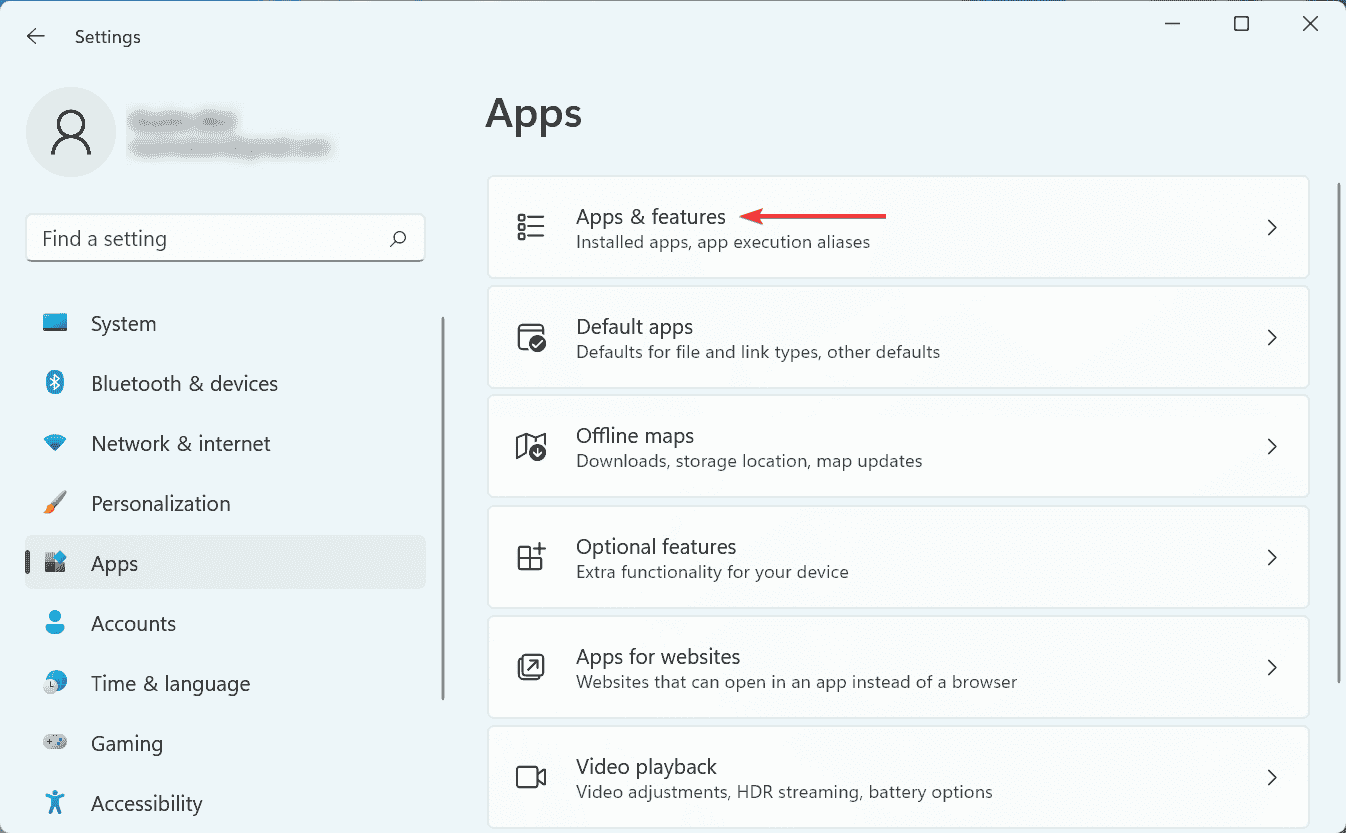Expand Apps & features chevron
The width and height of the screenshot is (1346, 833).
pos(1272,228)
